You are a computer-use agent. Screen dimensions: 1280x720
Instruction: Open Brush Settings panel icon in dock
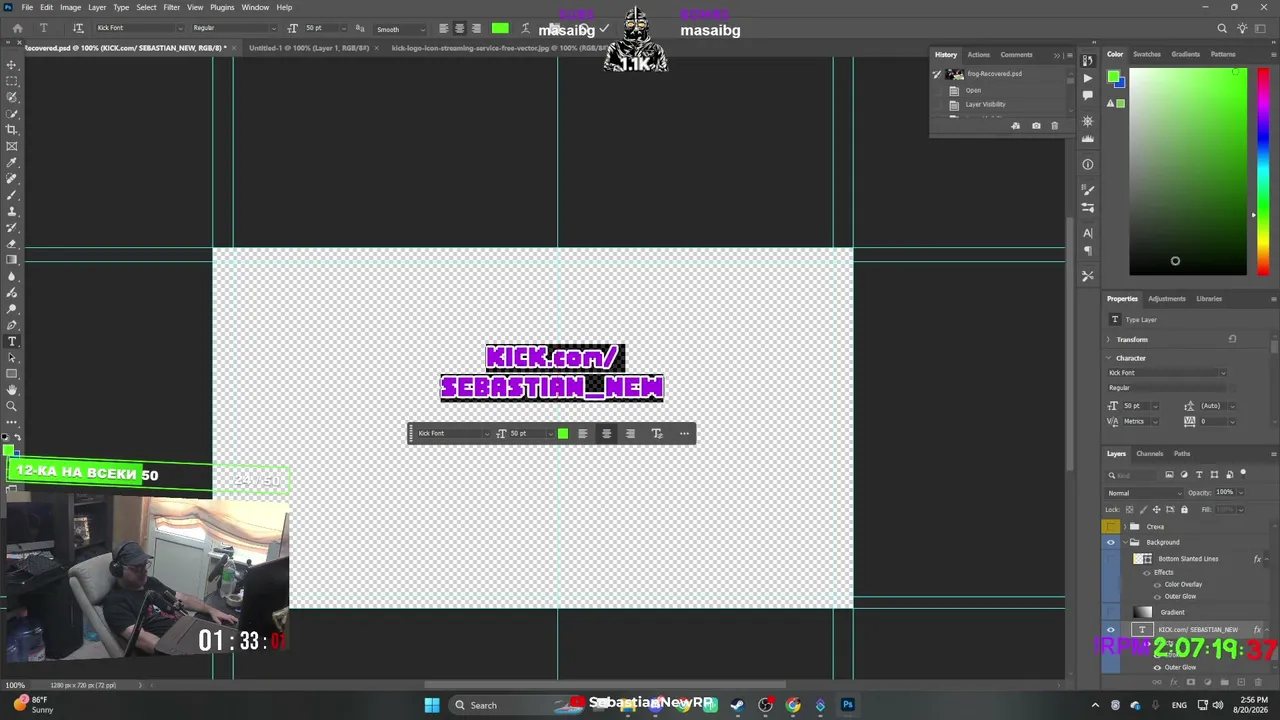coord(1088,208)
